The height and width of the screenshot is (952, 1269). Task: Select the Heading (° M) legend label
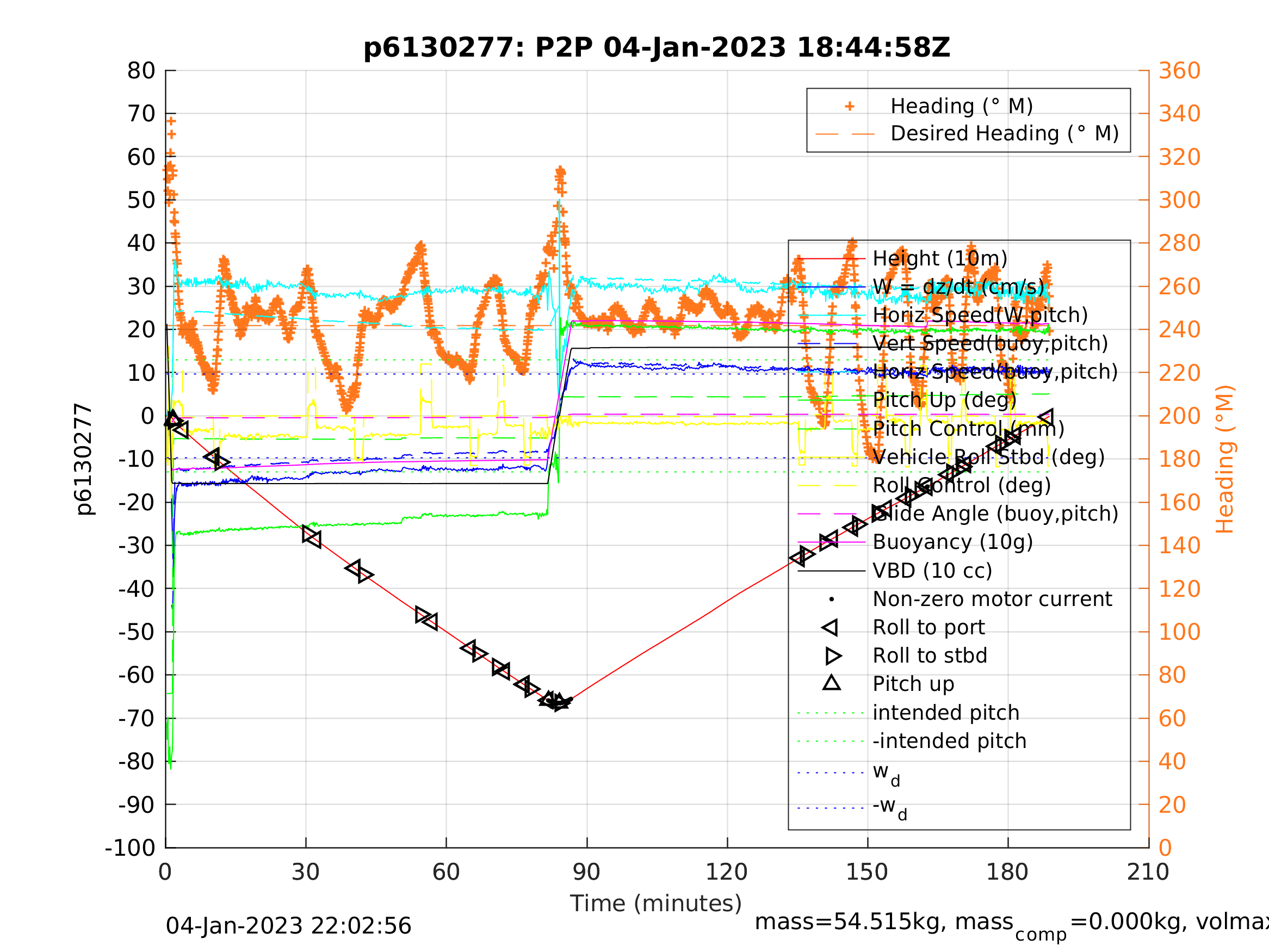point(962,106)
